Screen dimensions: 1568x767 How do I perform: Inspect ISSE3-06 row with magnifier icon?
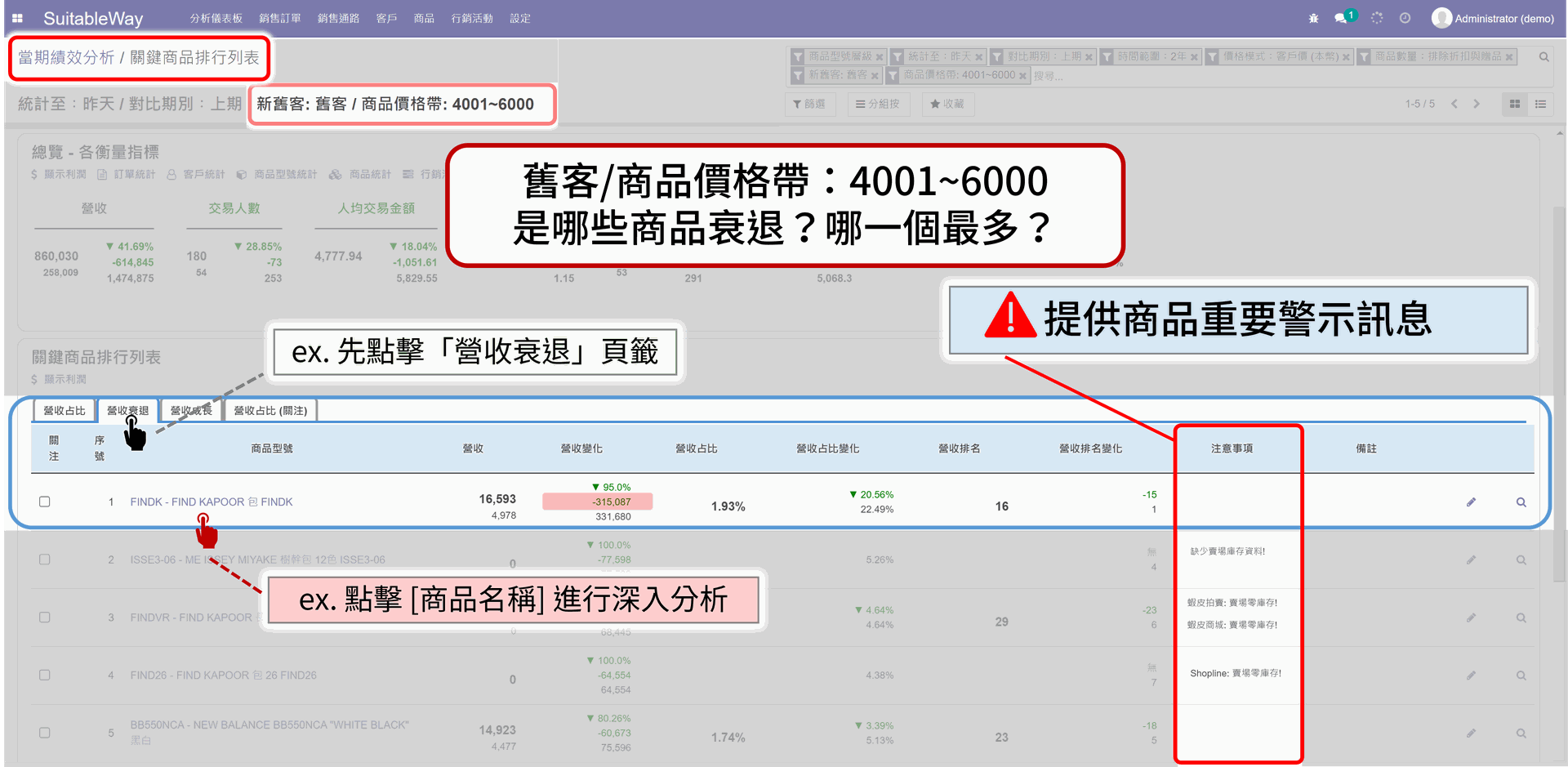pyautogui.click(x=1521, y=560)
